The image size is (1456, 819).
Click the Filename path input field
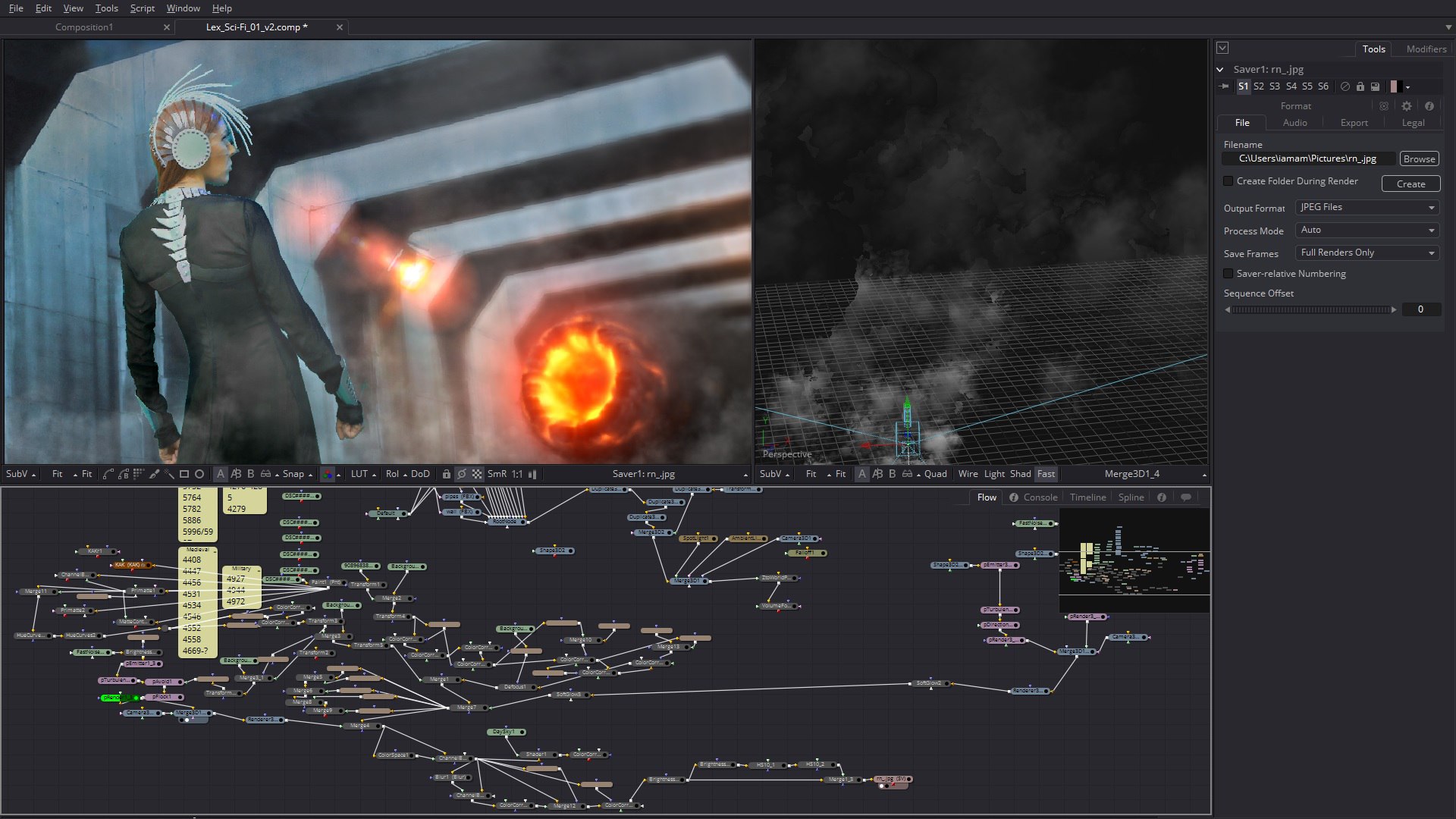pyautogui.click(x=1308, y=159)
